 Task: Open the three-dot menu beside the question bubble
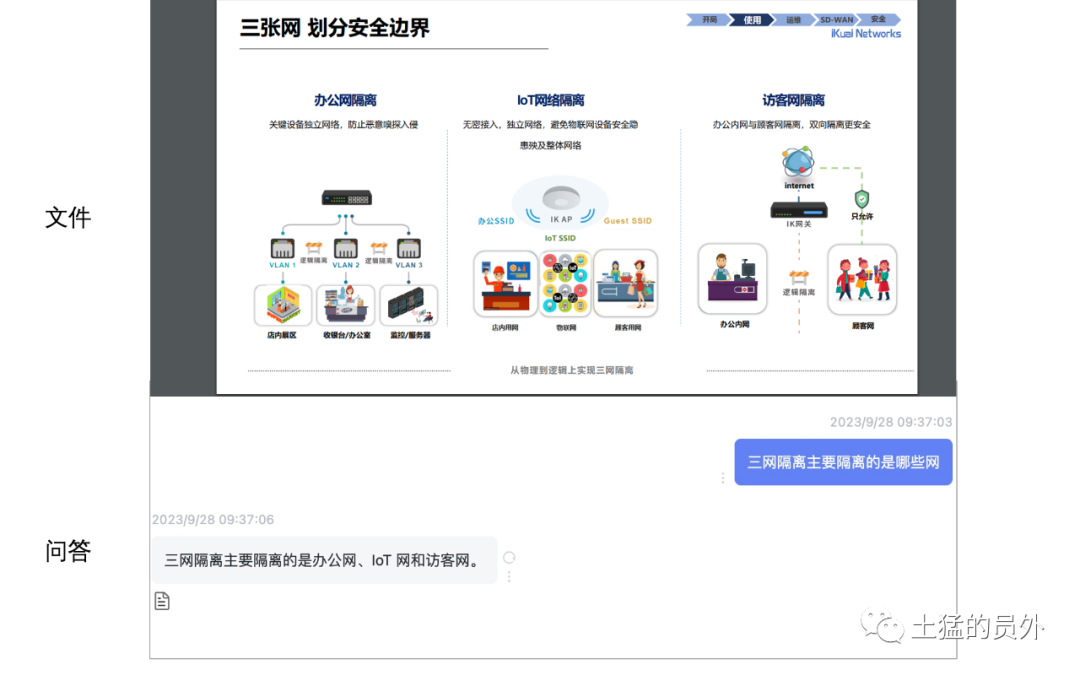[723, 477]
